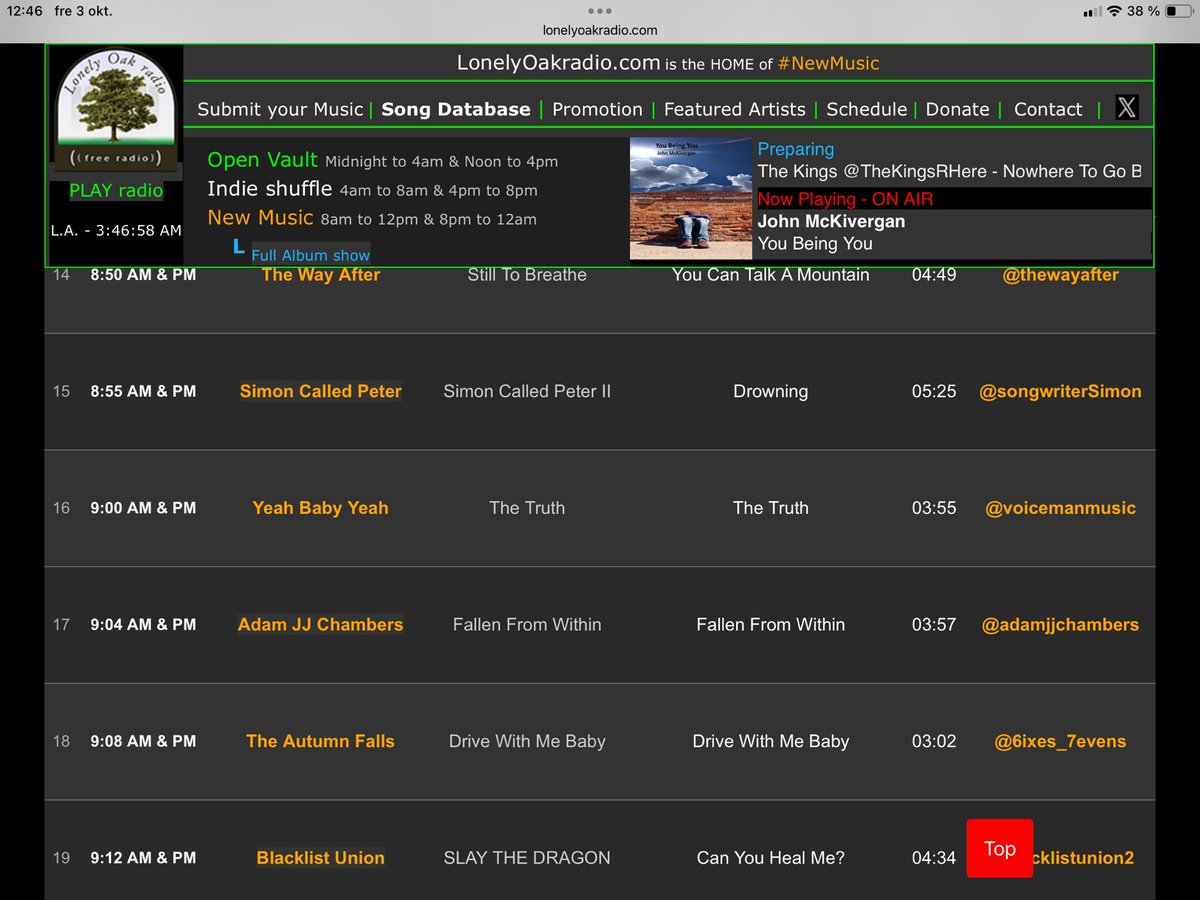Open the Contact page
Image resolution: width=1200 pixels, height=900 pixels.
[x=1048, y=109]
